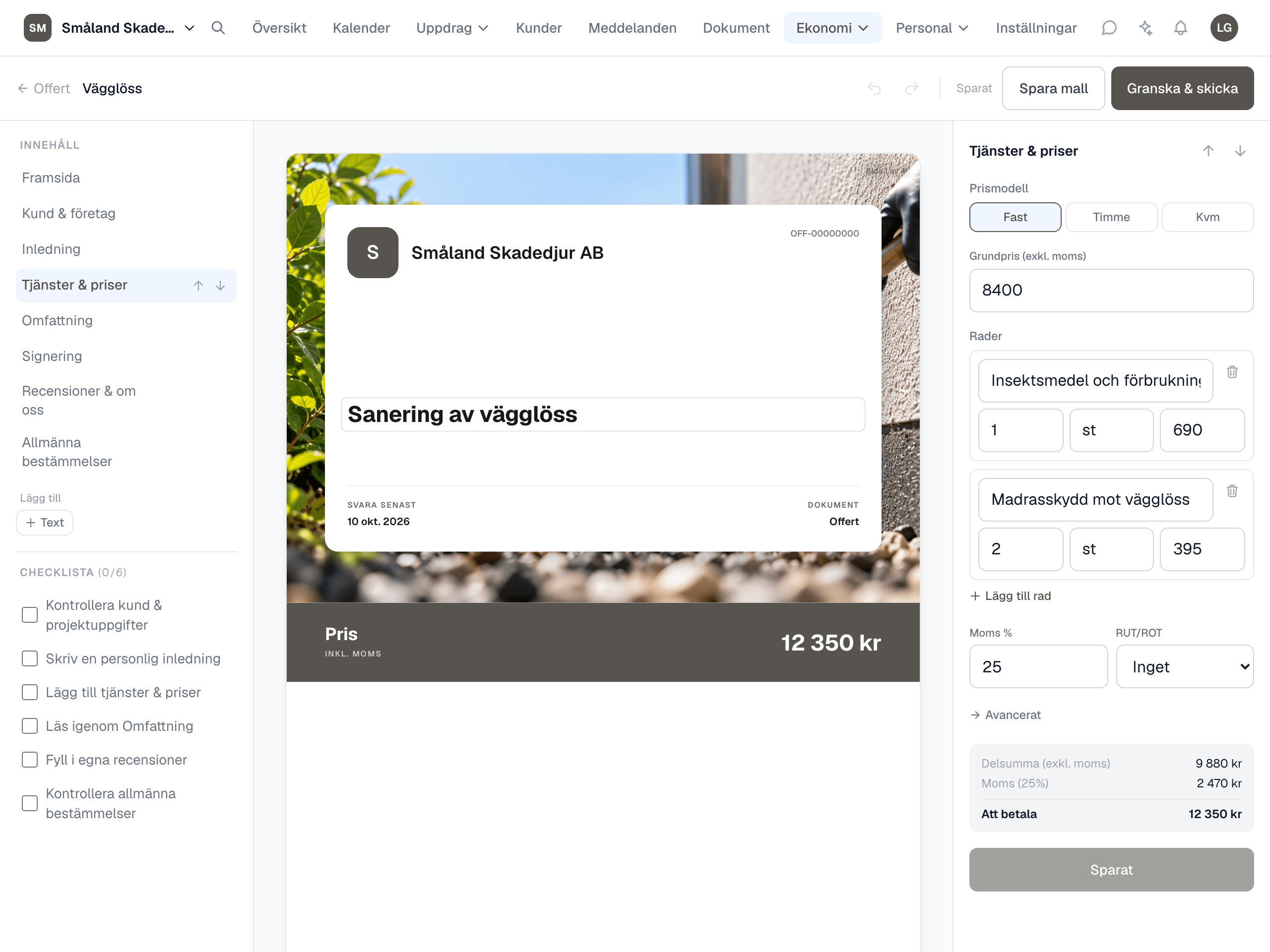1270x952 pixels.
Task: Open Kalender in the top nav
Action: (x=361, y=28)
